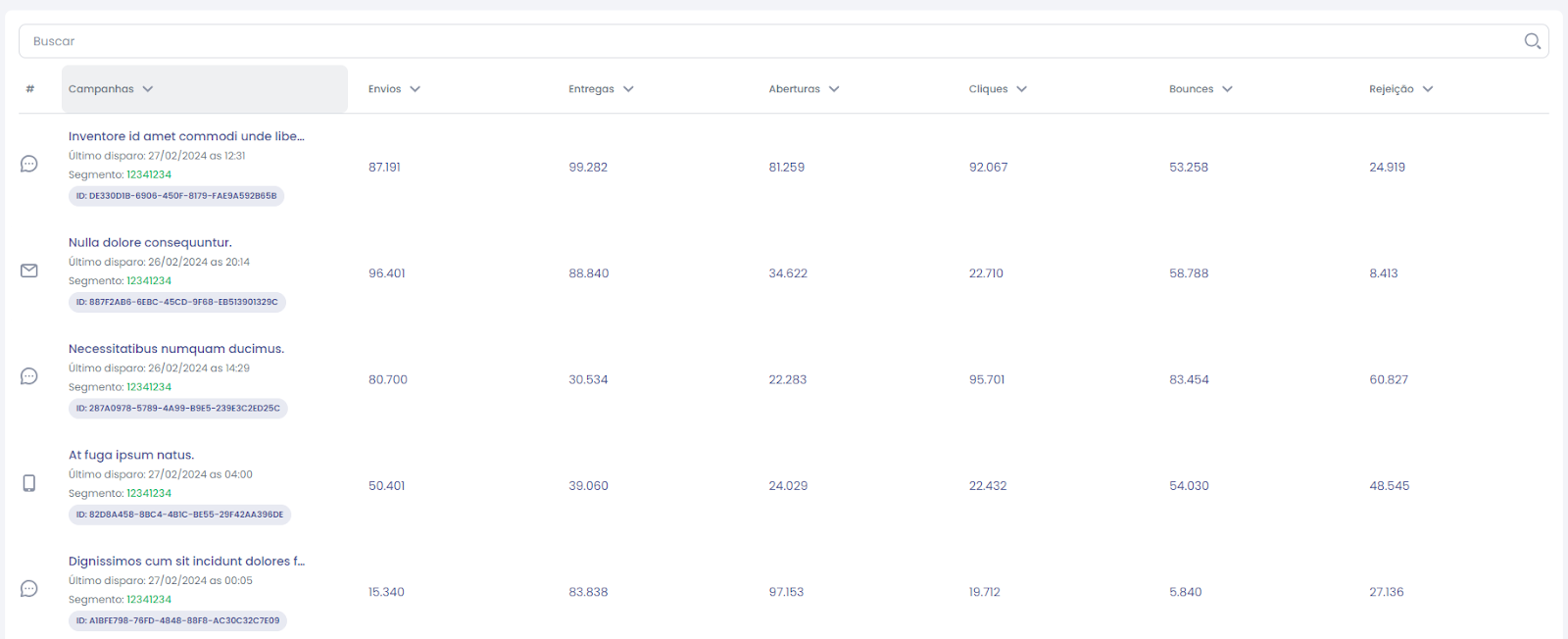This screenshot has height=639, width=1568.
Task: Click segment 12341234 under Necessitatibus campaign
Action: pos(149,387)
